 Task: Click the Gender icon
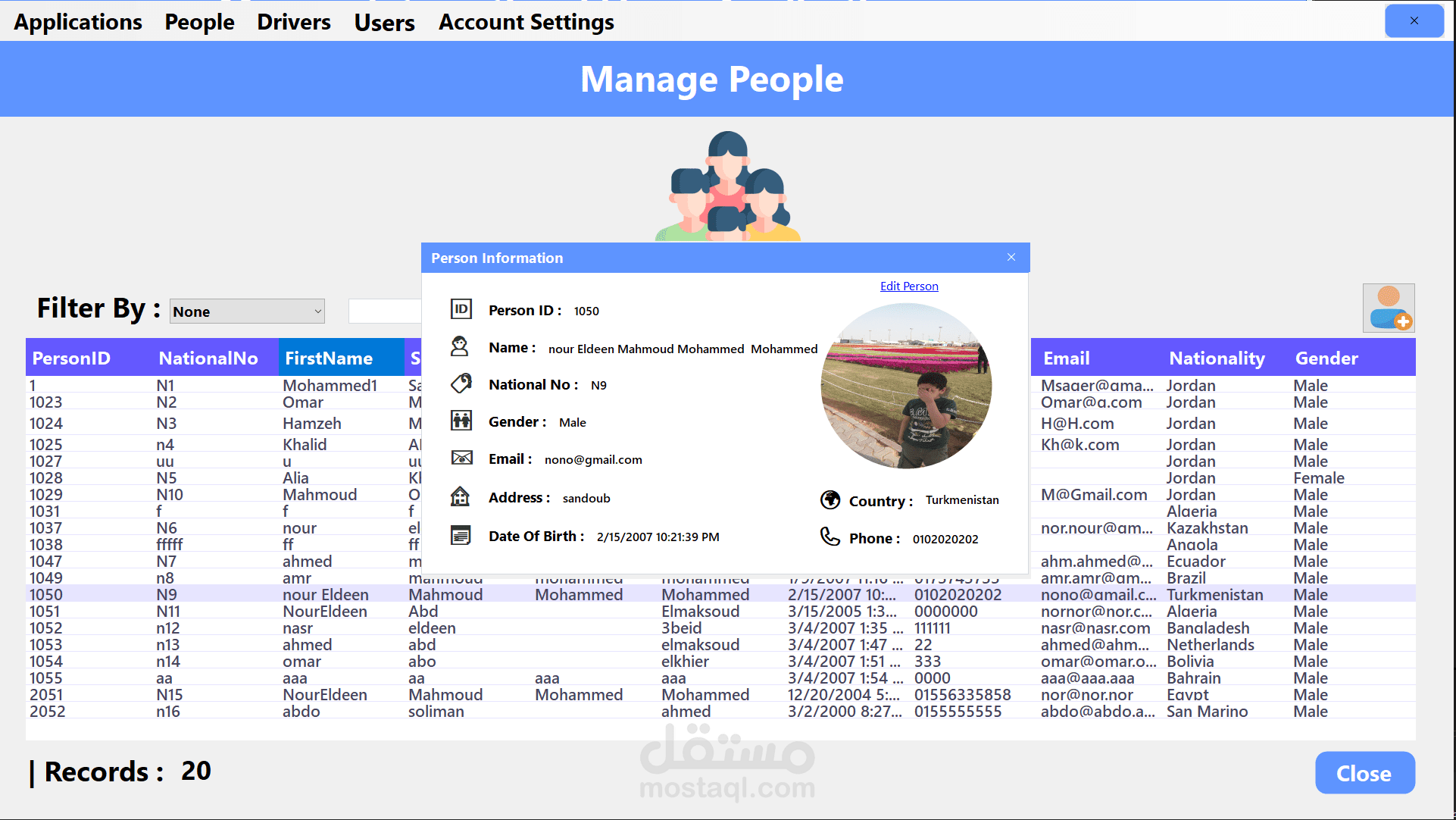pos(461,421)
